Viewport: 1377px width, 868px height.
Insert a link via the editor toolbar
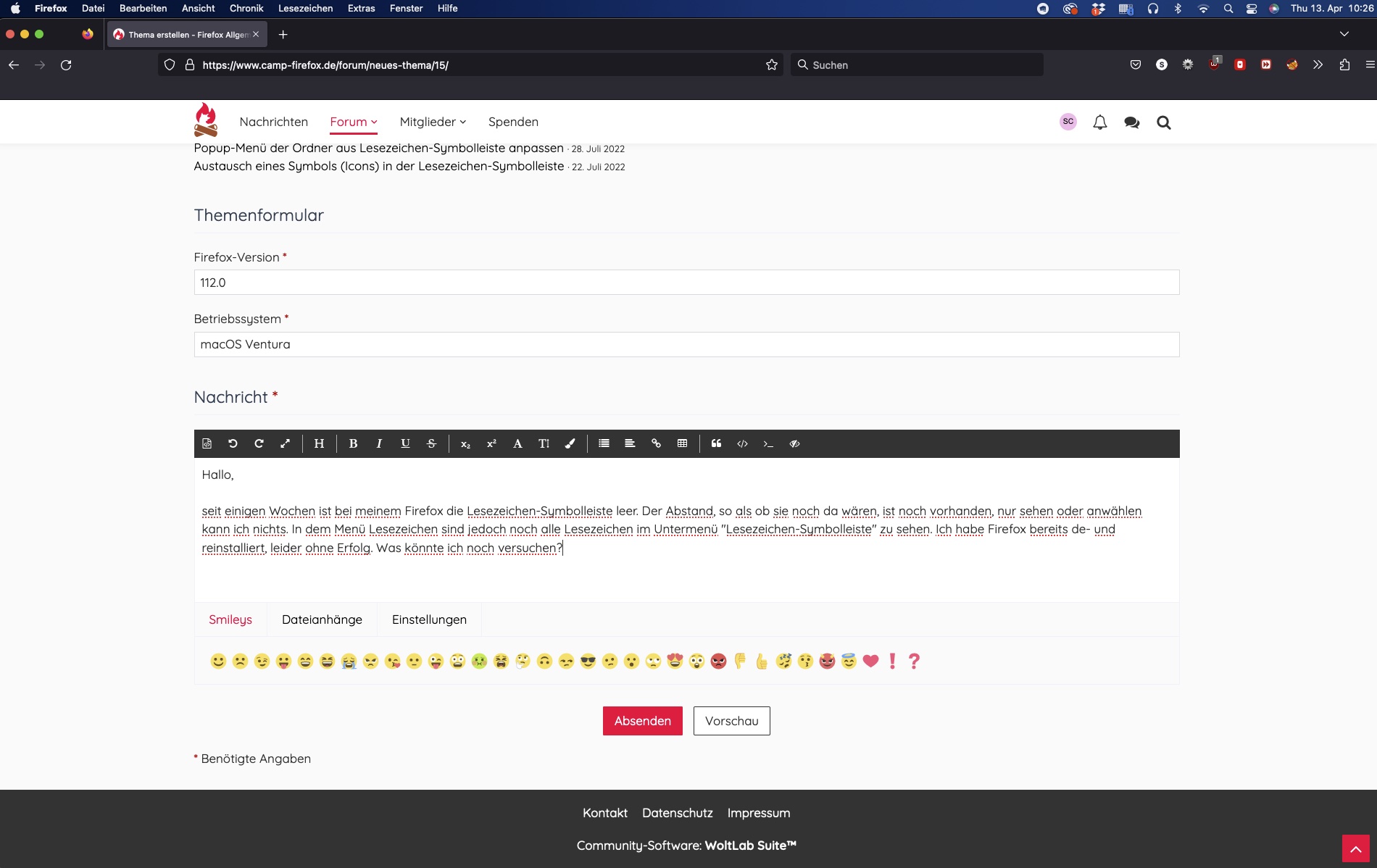[x=656, y=443]
